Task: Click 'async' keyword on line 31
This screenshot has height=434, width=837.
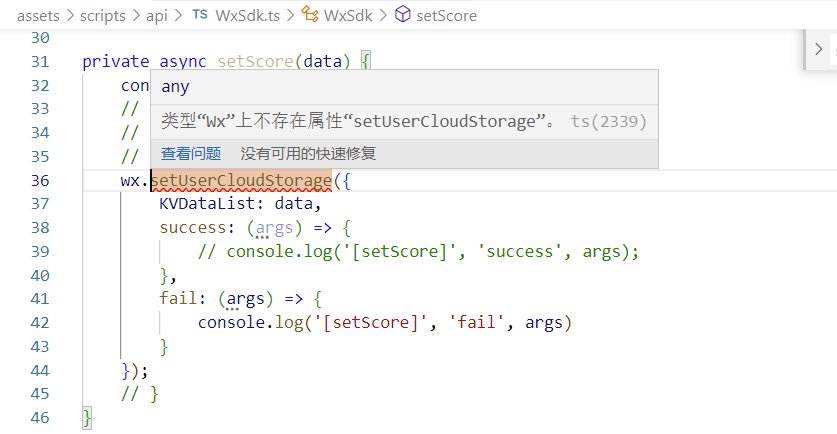Action: click(183, 62)
